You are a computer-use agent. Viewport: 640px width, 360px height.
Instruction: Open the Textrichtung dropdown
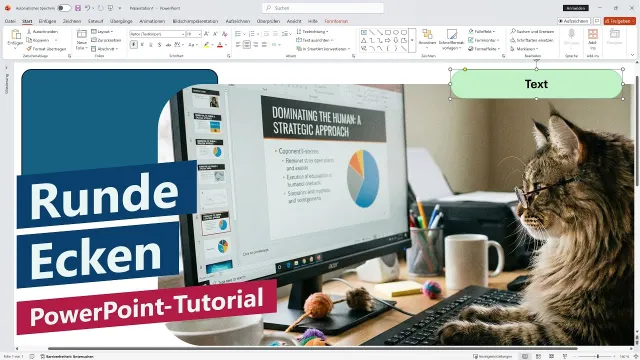click(x=312, y=31)
